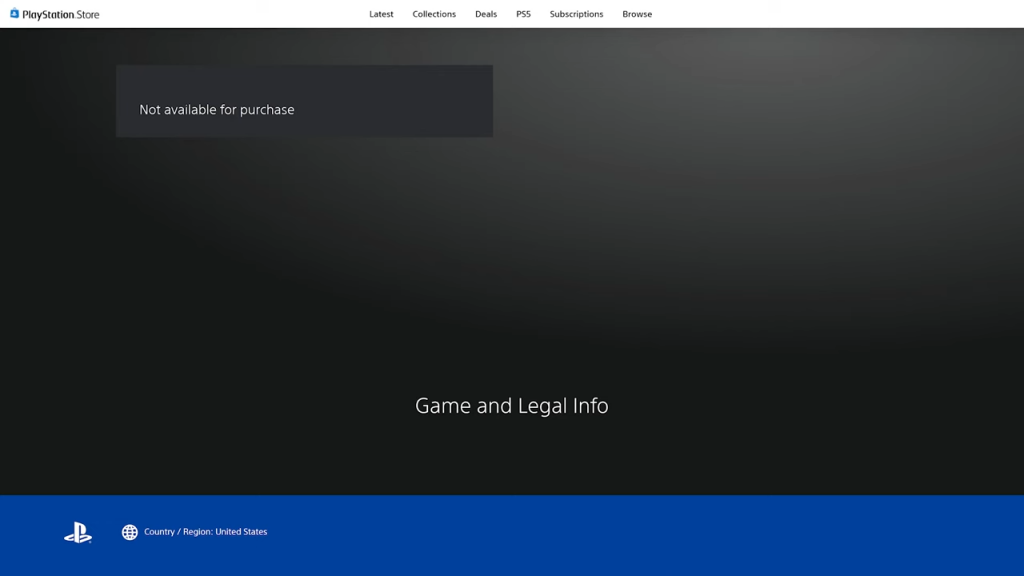1024x576 pixels.
Task: Click the globe icon for region
Action: click(130, 532)
